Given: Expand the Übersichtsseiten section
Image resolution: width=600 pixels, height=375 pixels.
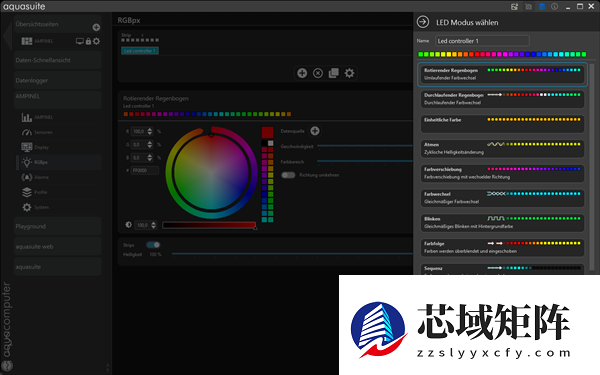Looking at the screenshot, I should [x=57, y=24].
